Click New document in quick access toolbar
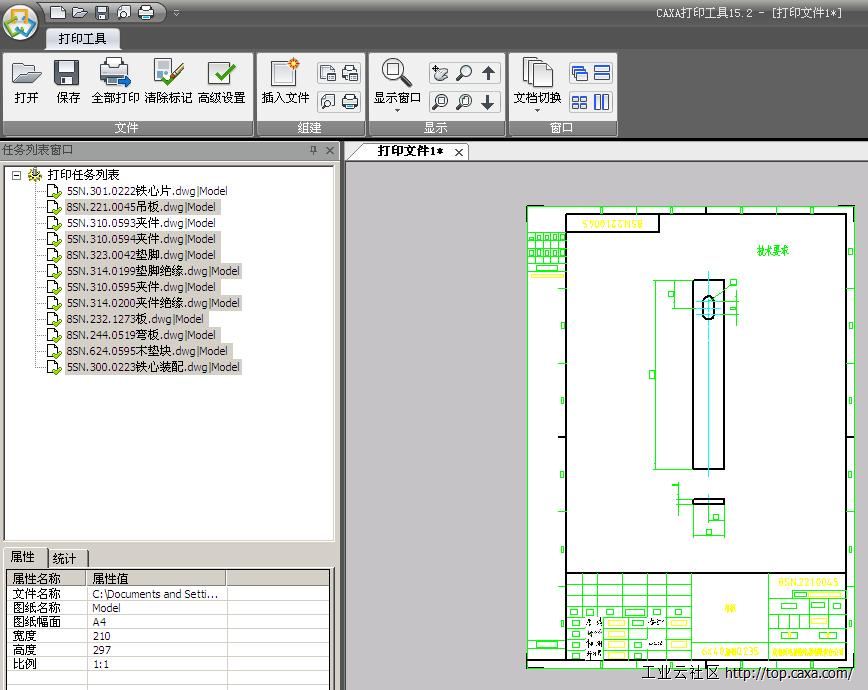The width and height of the screenshot is (868, 690). (58, 12)
